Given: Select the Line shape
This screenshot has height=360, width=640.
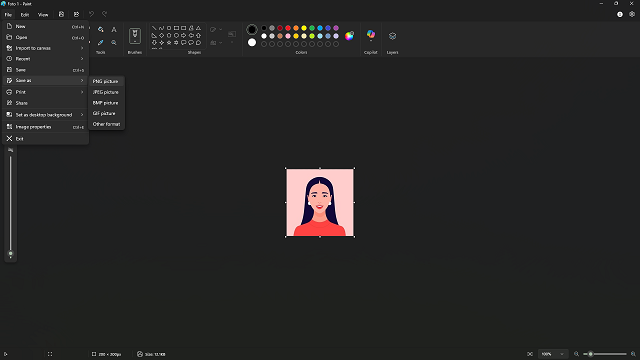Looking at the screenshot, I should [154, 28].
